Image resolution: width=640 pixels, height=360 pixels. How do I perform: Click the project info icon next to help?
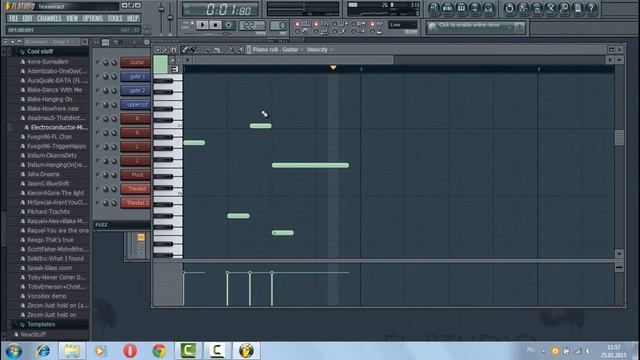point(578,8)
